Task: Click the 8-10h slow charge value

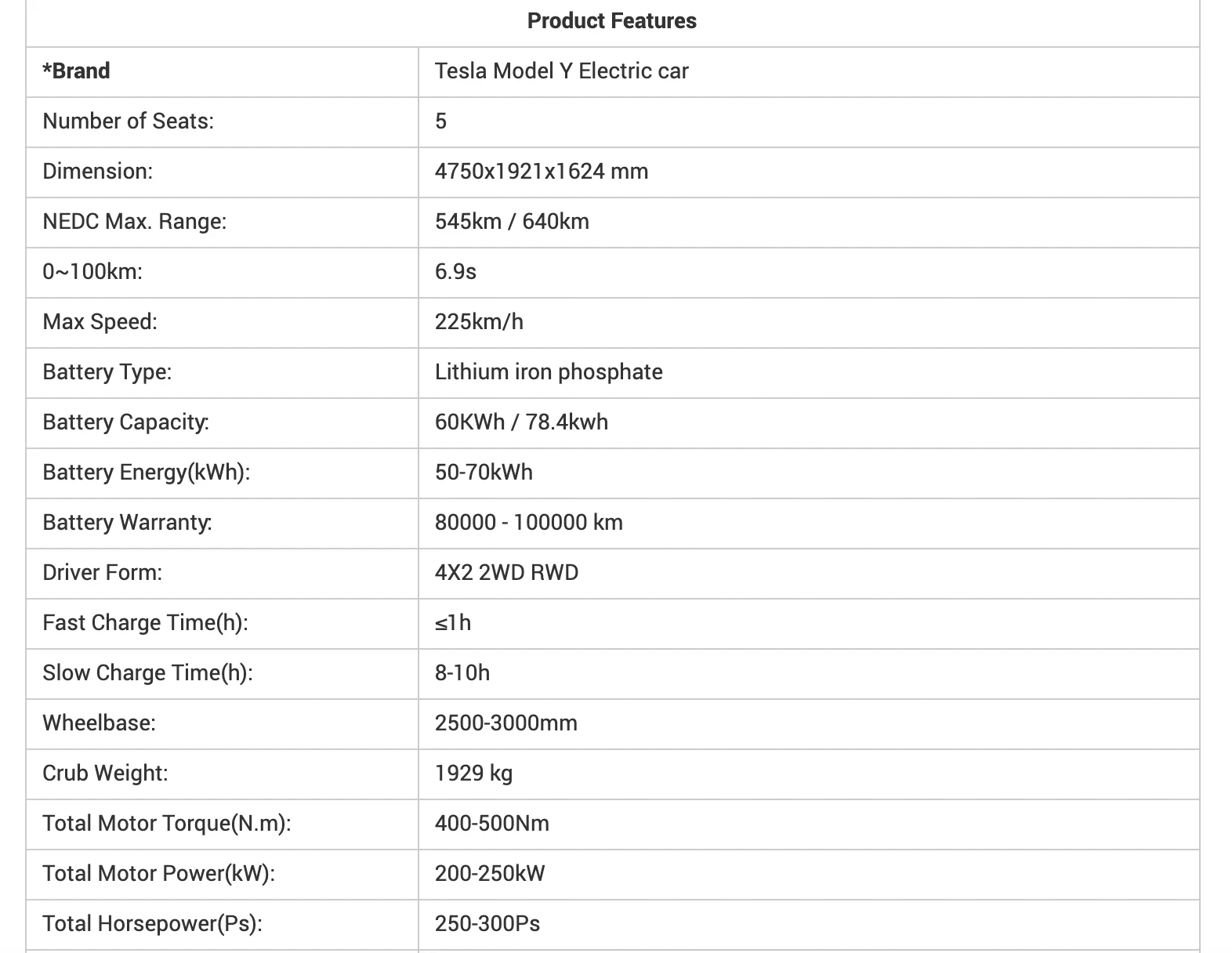Action: tap(462, 673)
